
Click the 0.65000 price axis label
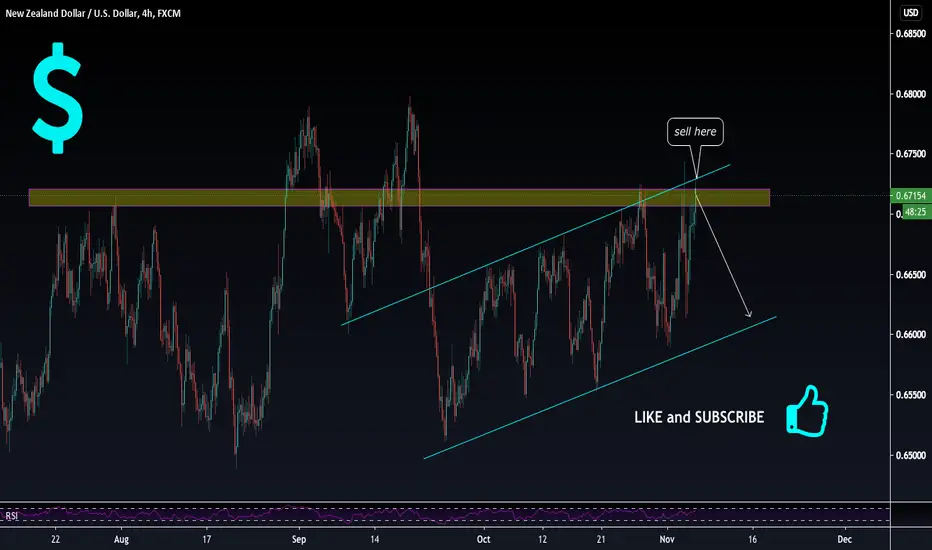coord(911,455)
